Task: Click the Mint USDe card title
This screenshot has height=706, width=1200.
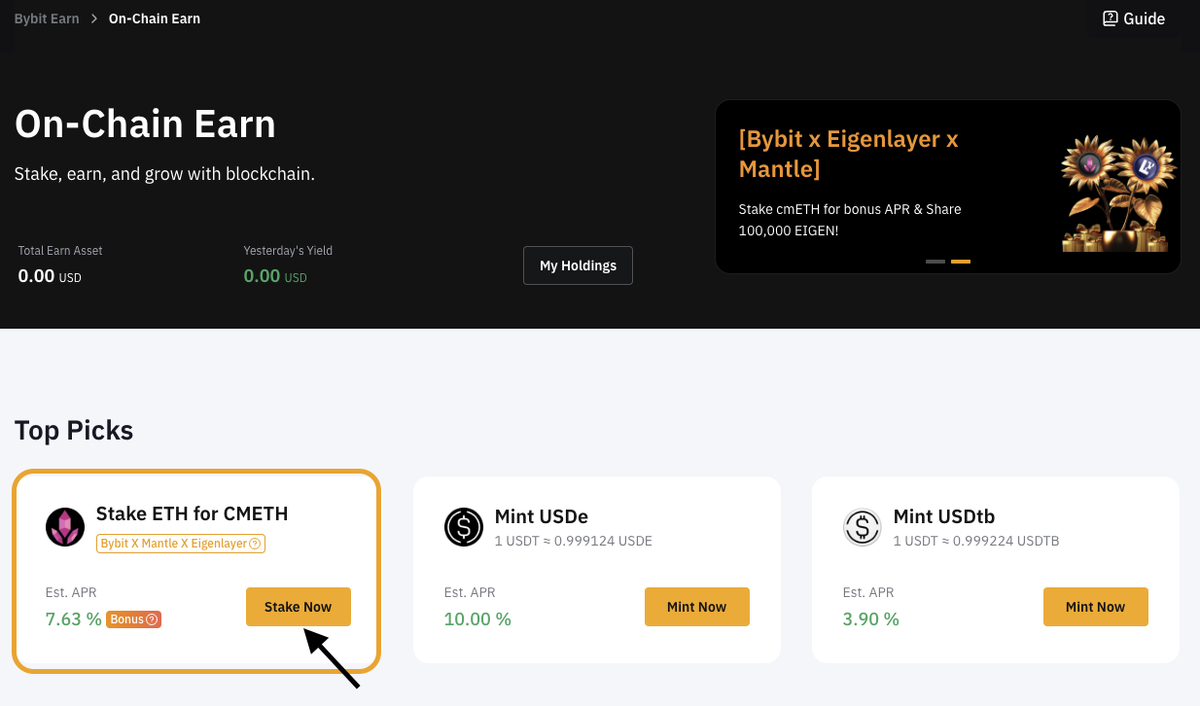Action: coord(541,517)
